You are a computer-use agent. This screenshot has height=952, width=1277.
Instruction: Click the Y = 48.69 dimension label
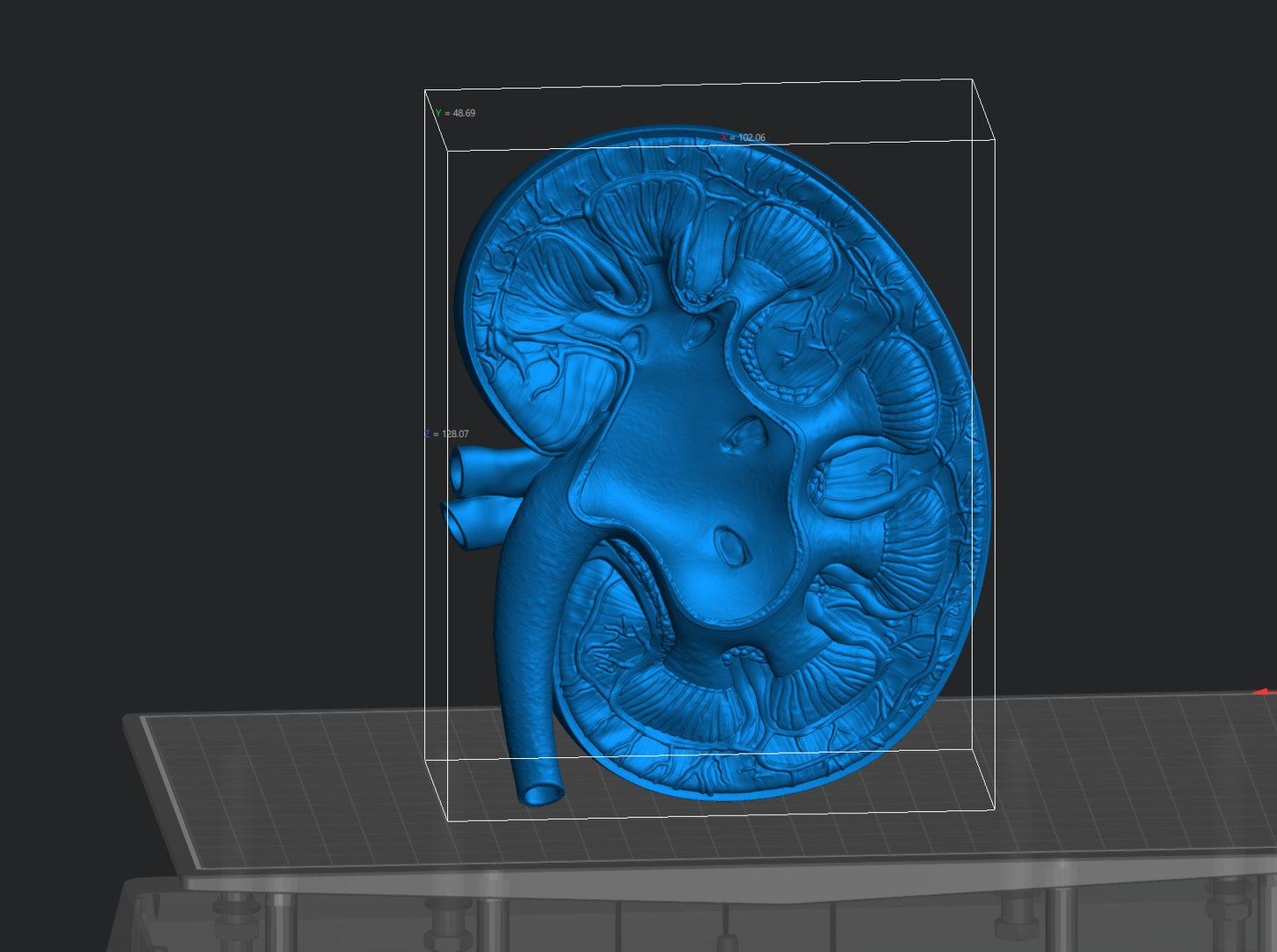pos(455,113)
